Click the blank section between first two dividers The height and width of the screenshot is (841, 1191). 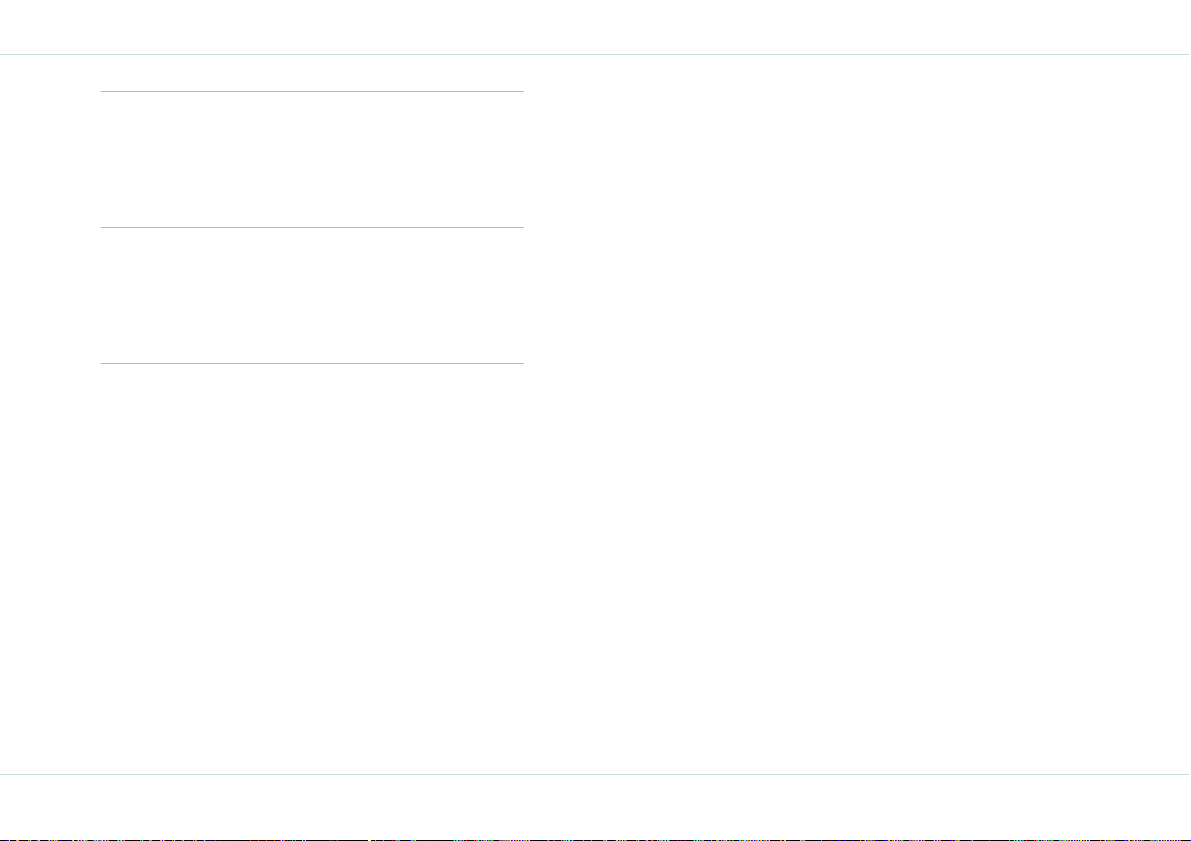pos(312,160)
